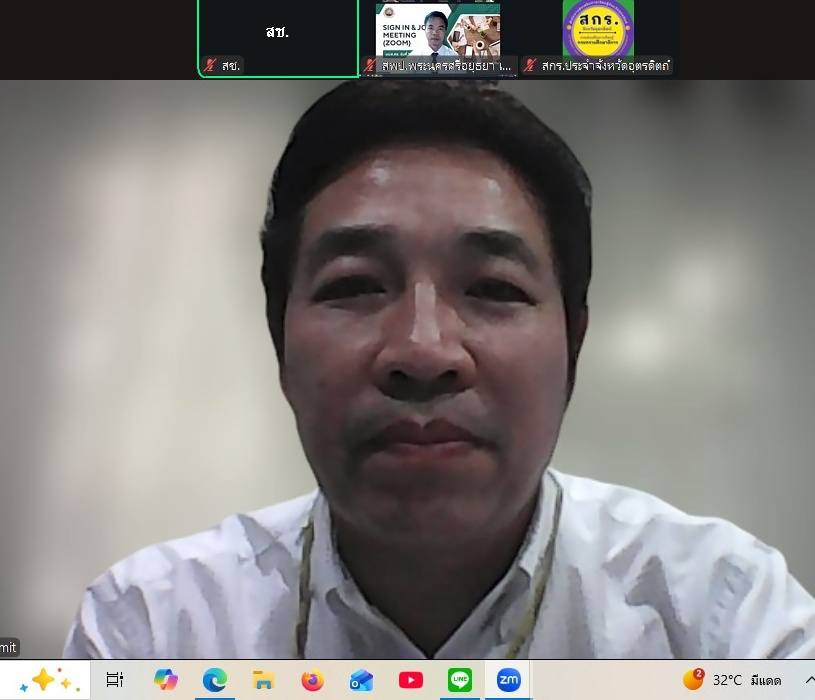Open File Explorer folder icon
The width and height of the screenshot is (815, 700).
(x=263, y=680)
